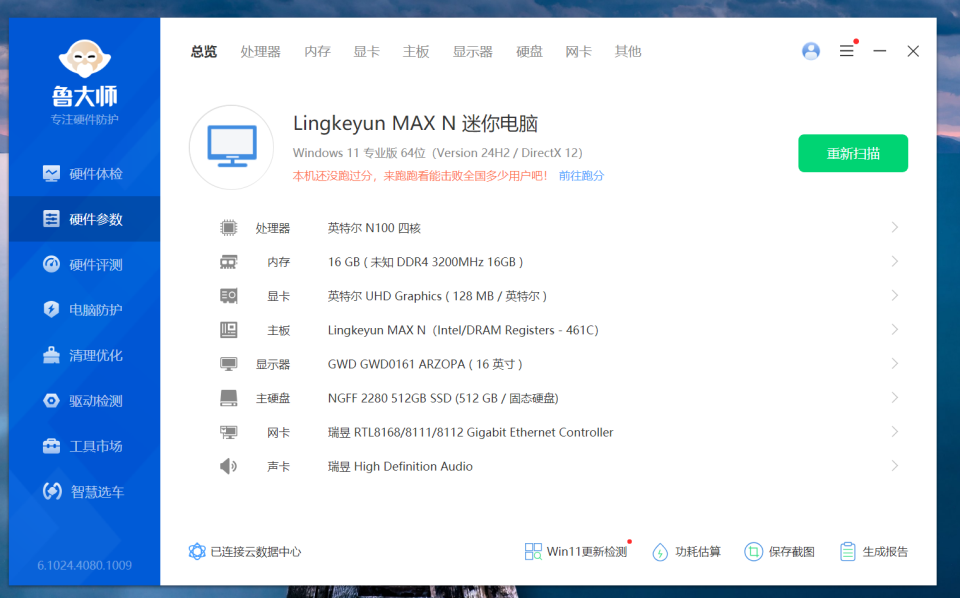
Task: Switch to the 网卡 tab
Action: [x=579, y=51]
